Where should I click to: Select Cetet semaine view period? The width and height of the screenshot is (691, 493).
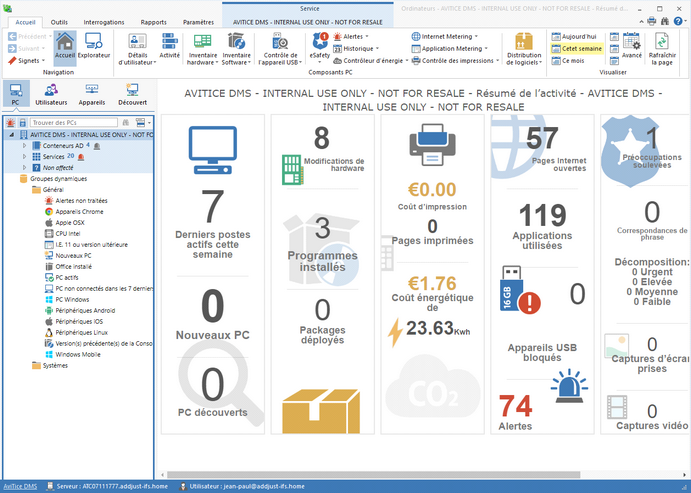point(577,48)
